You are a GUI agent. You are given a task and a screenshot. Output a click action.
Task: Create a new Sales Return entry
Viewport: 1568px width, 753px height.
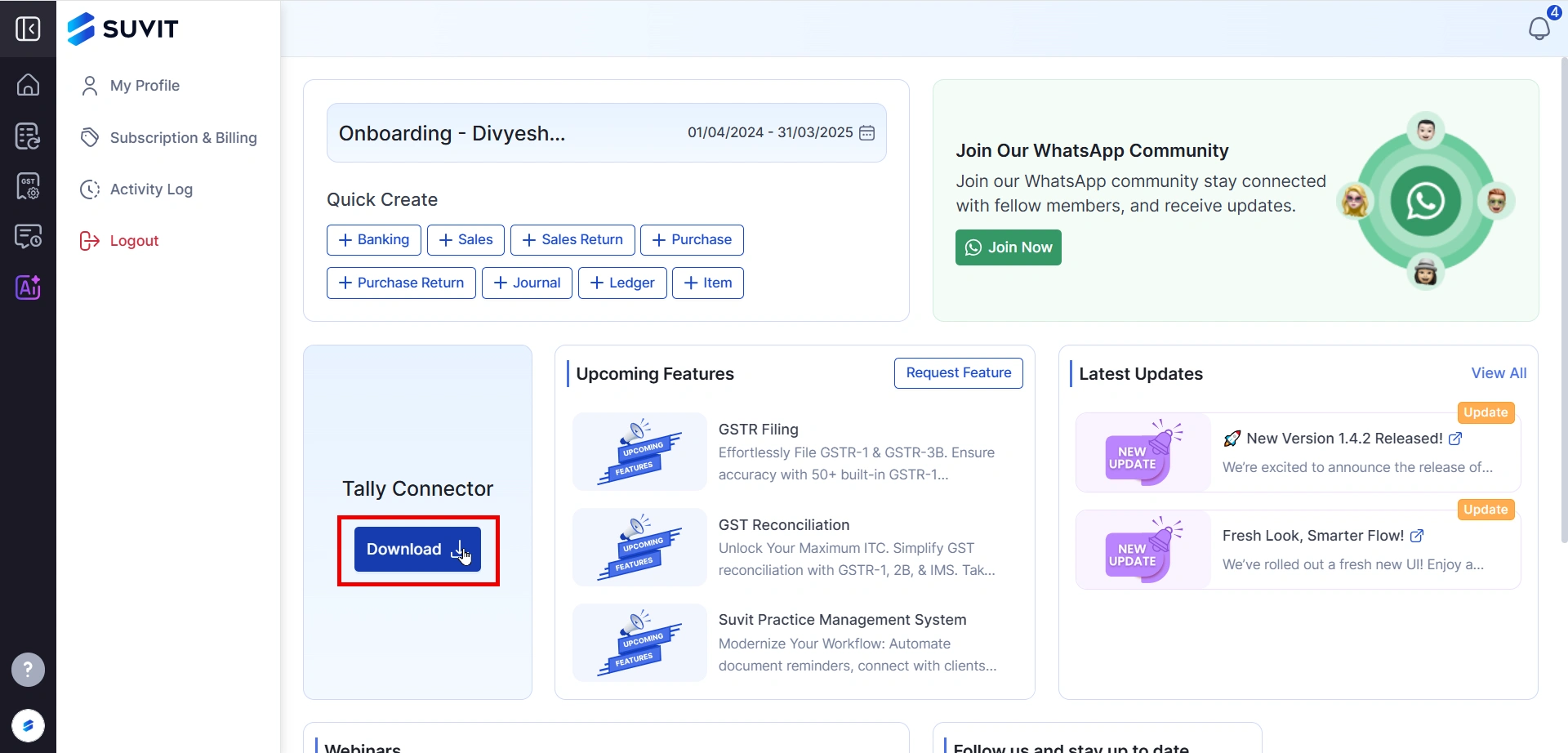tap(572, 240)
